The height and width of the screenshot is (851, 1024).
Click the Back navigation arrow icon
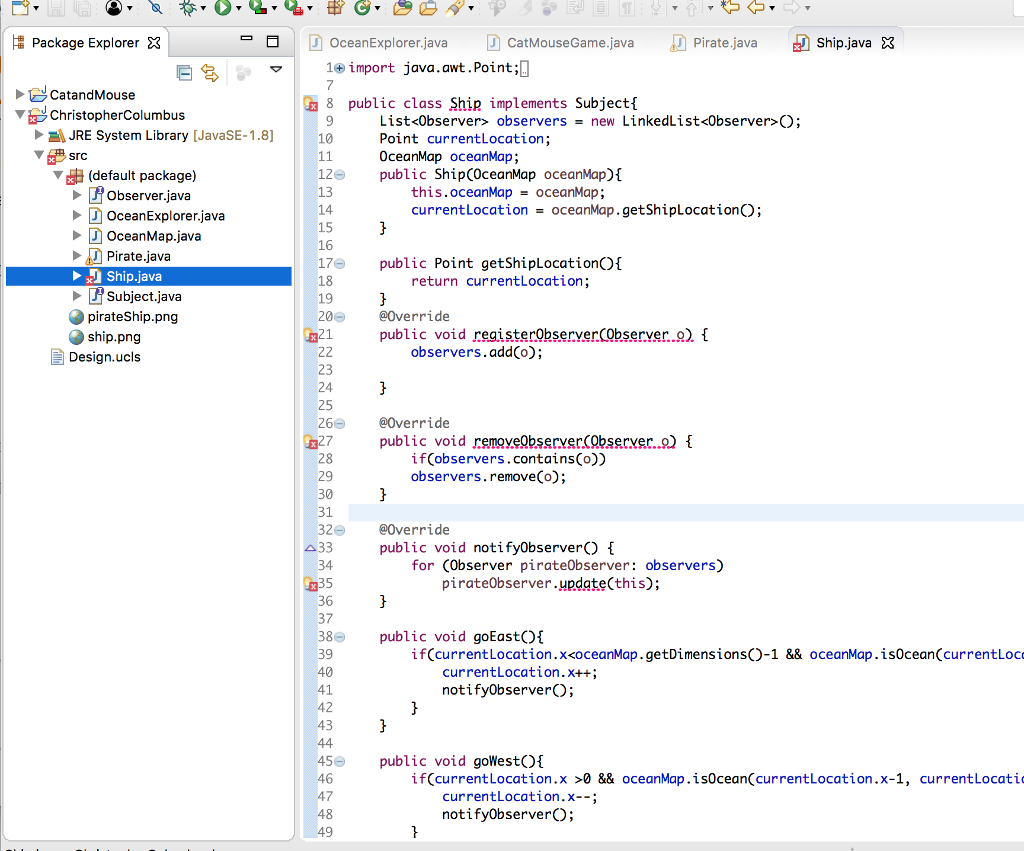[757, 8]
